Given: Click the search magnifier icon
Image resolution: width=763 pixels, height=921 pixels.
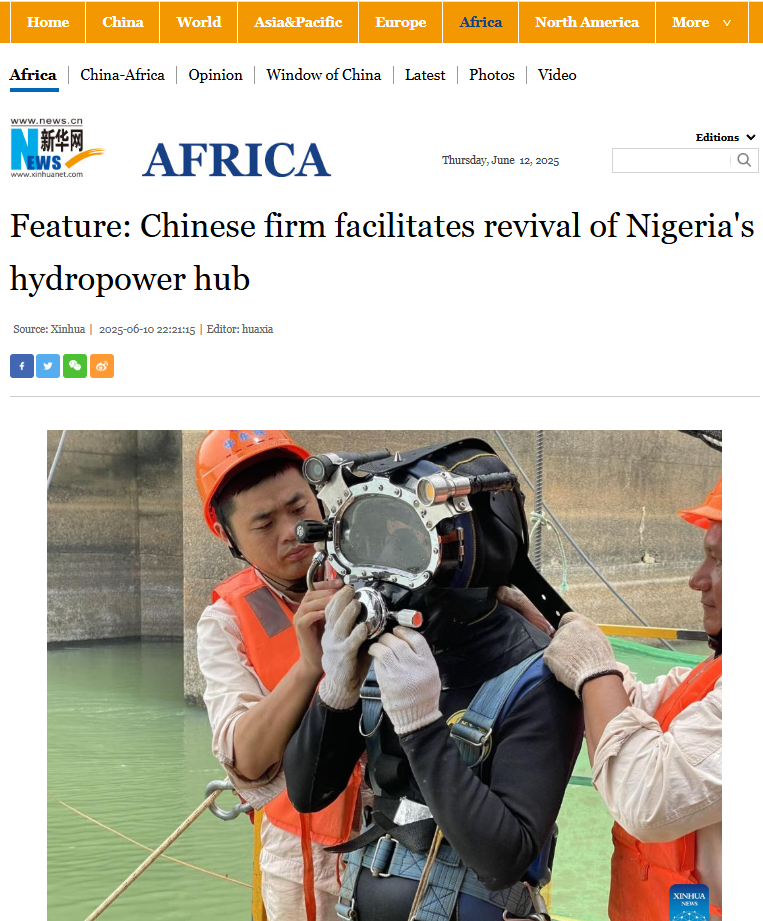Looking at the screenshot, I should [744, 160].
